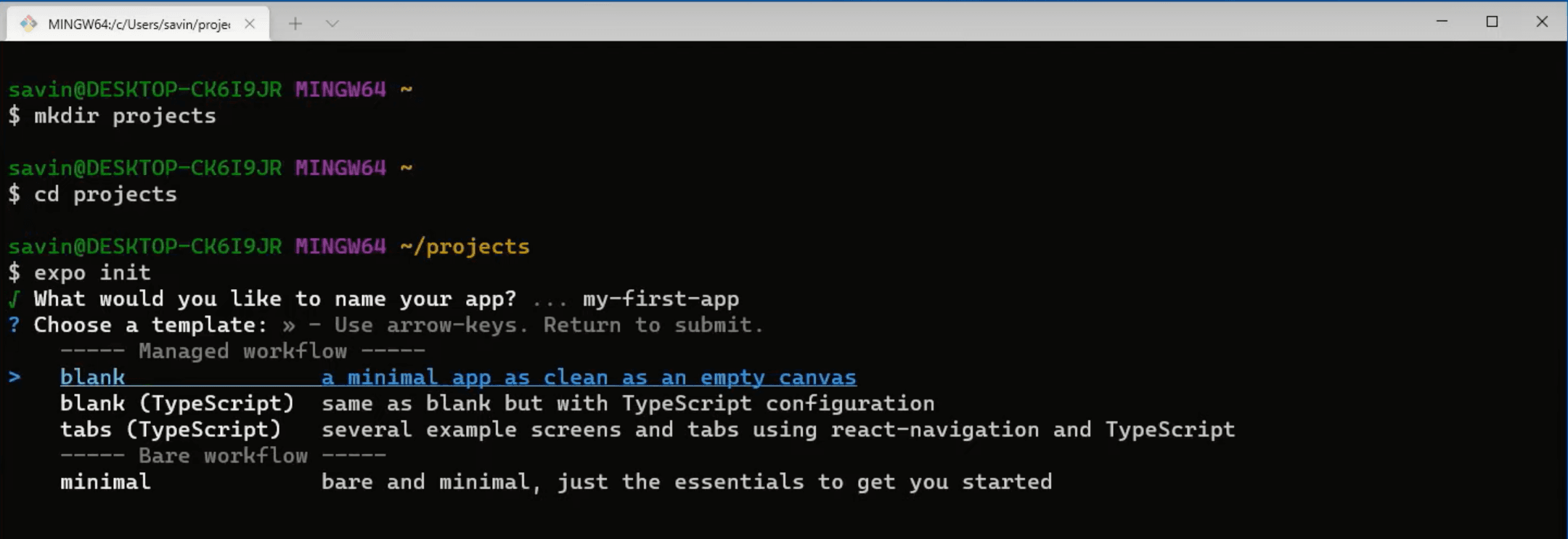The width and height of the screenshot is (1568, 539).
Task: Open the tab list dropdown chevron
Action: [x=332, y=23]
